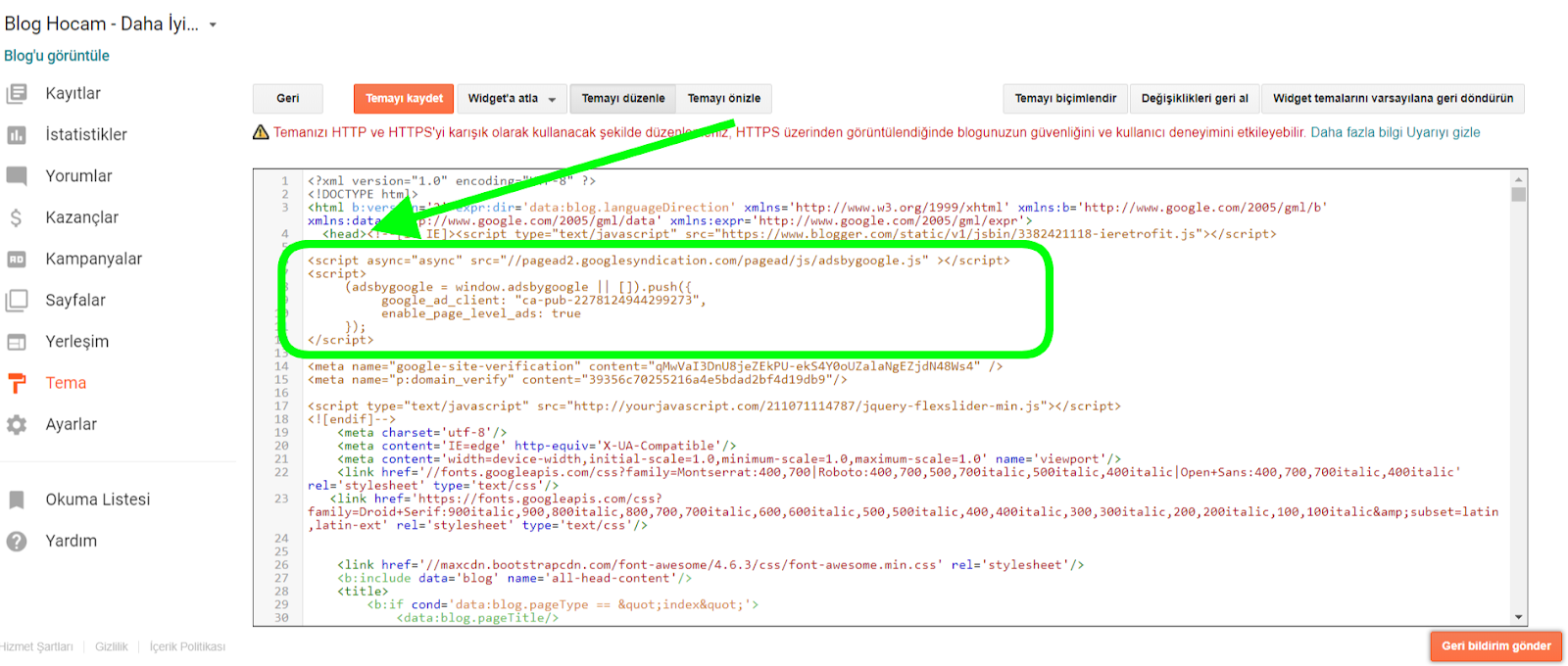Click Değişiklikleri geri al button
The width and height of the screenshot is (1568, 666).
pyautogui.click(x=1195, y=98)
